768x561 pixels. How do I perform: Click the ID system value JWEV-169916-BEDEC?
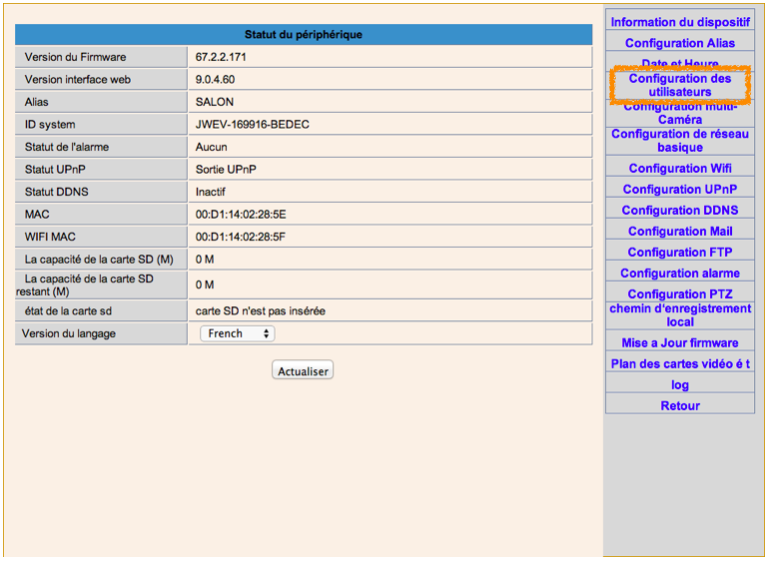250,124
